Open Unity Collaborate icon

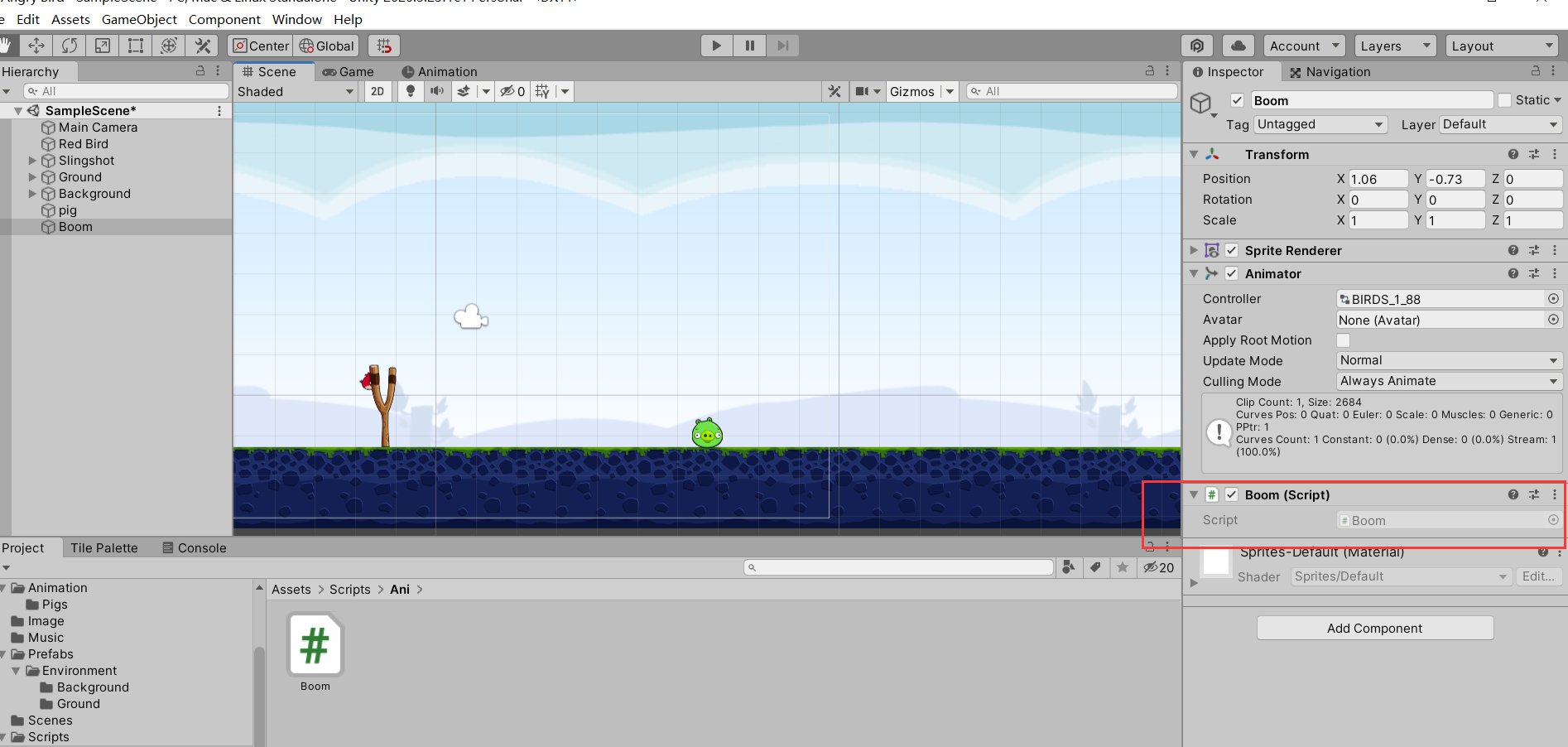pyautogui.click(x=1197, y=46)
